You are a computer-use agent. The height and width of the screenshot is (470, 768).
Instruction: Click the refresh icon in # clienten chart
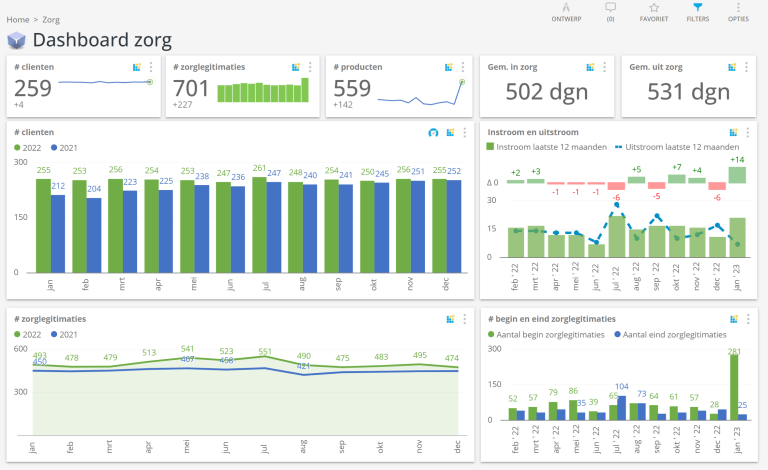pyautogui.click(x=433, y=132)
